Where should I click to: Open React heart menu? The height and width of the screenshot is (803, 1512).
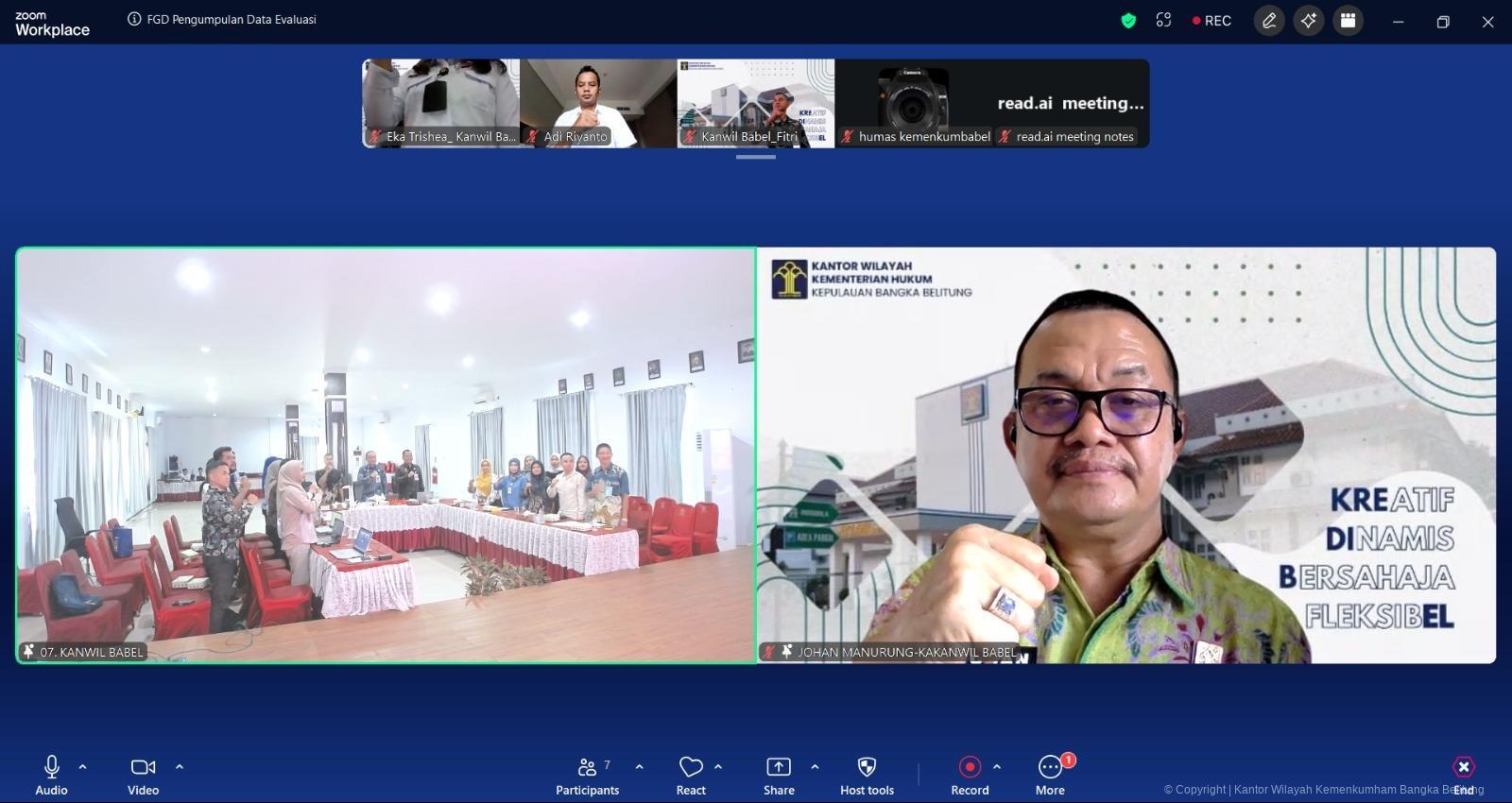point(691,776)
